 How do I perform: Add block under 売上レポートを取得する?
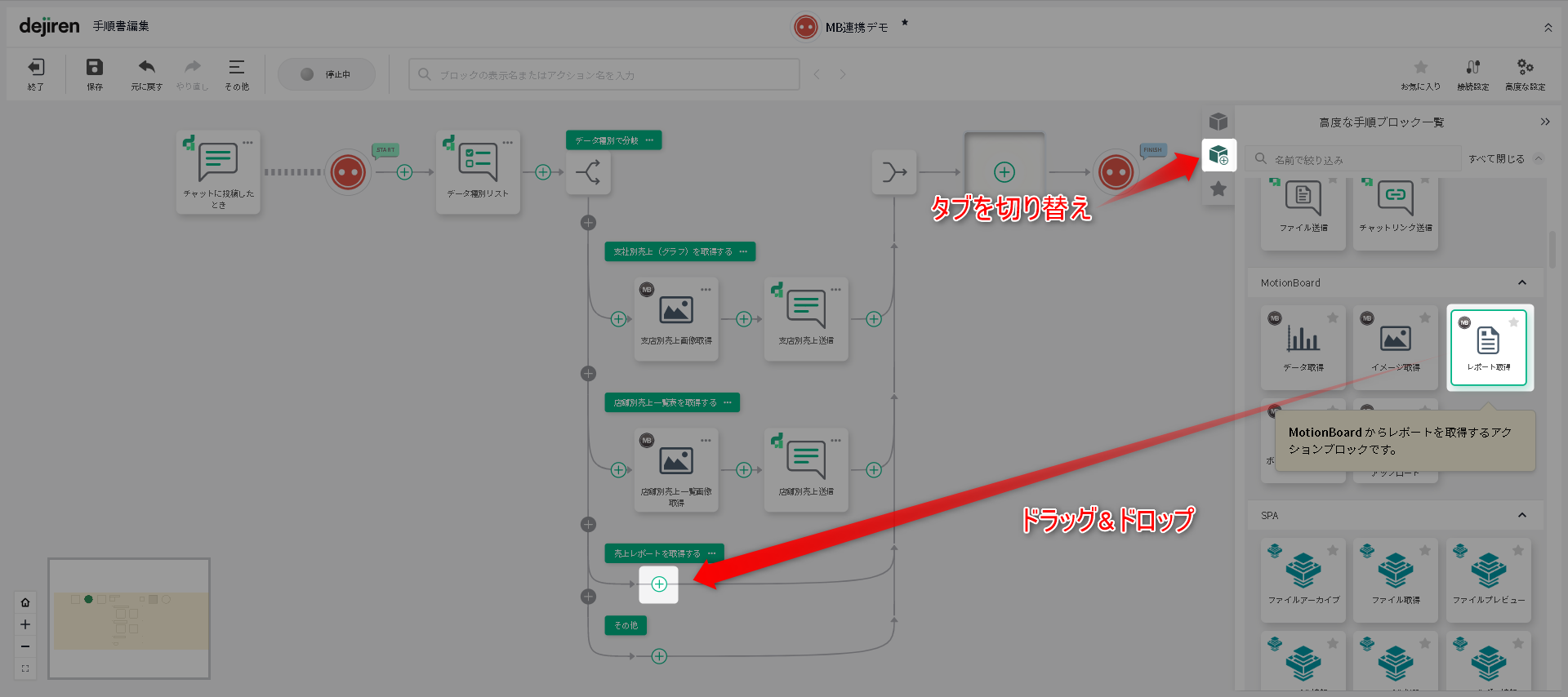pyautogui.click(x=659, y=584)
